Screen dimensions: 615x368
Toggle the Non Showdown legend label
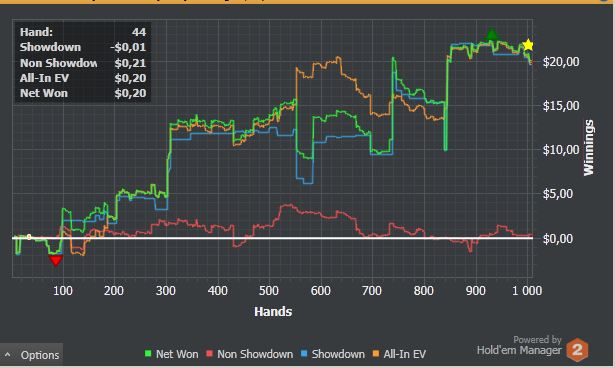click(255, 354)
